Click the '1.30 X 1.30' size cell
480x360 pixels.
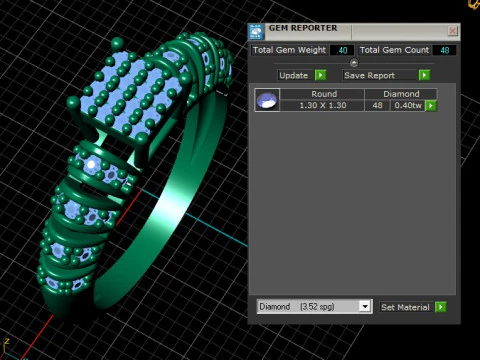pyautogui.click(x=322, y=106)
